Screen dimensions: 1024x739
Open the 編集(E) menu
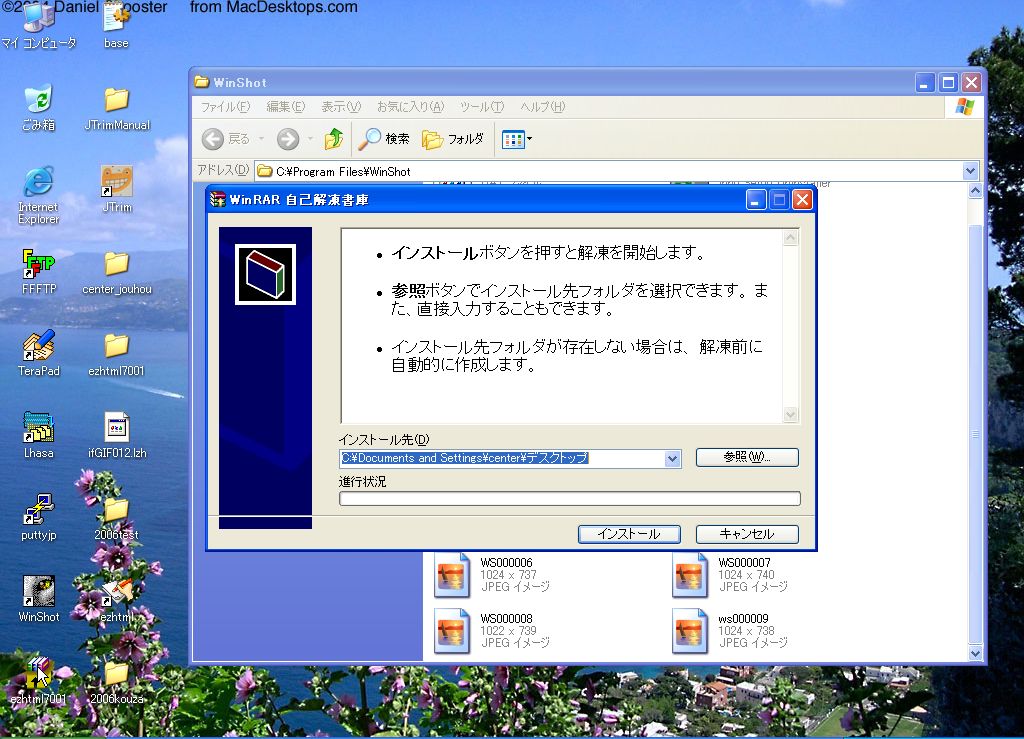coord(285,106)
